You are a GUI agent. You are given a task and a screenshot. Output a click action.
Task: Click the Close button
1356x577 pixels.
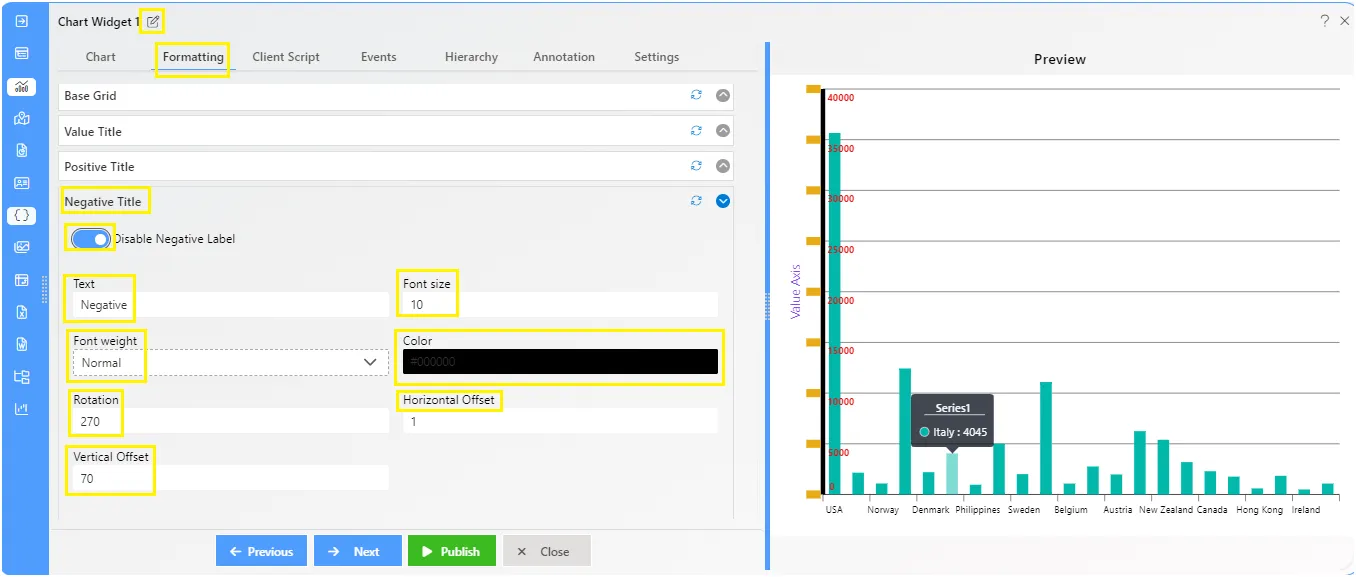tap(546, 551)
